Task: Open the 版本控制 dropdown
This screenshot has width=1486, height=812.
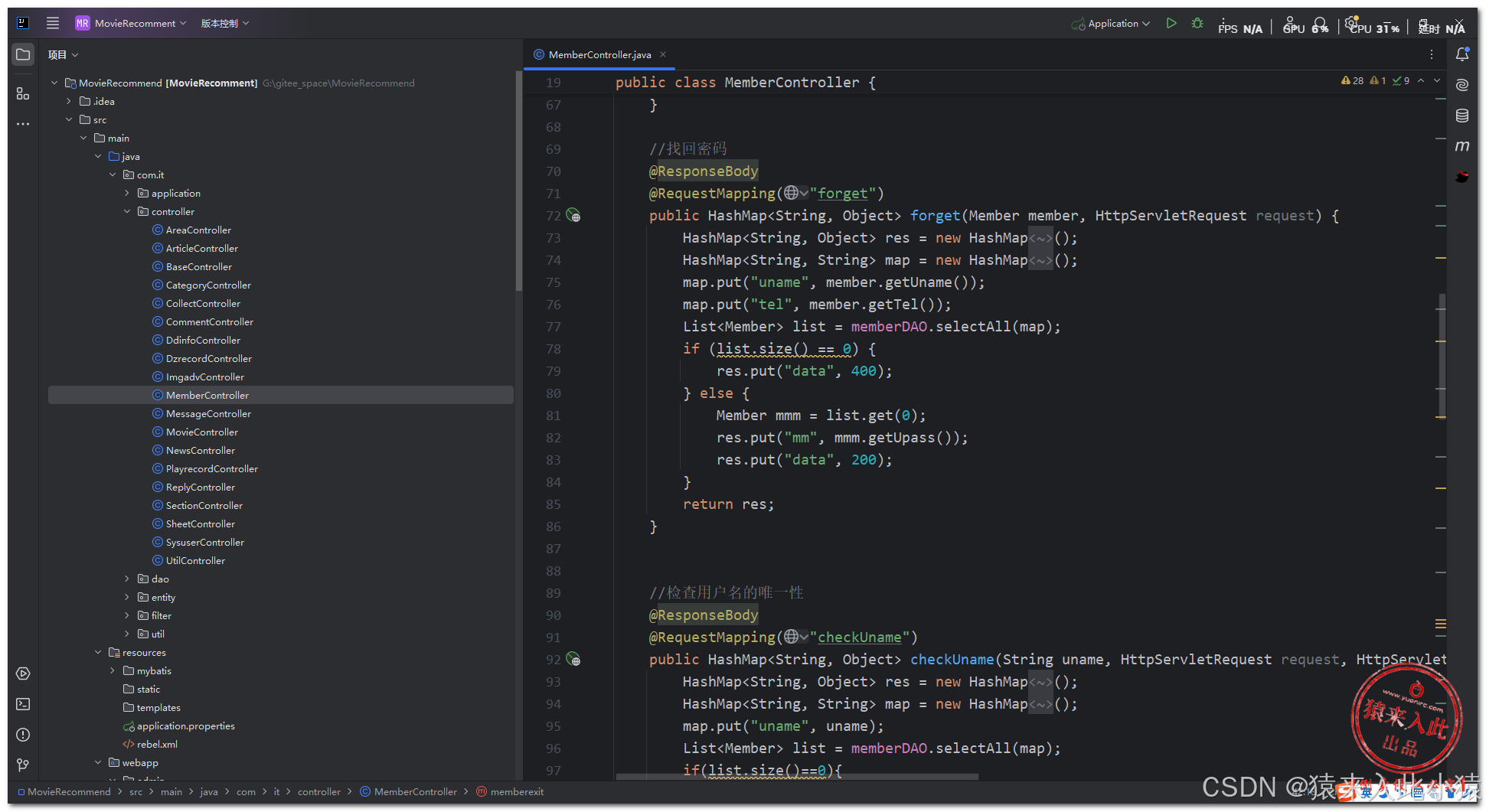Action: click(x=225, y=23)
